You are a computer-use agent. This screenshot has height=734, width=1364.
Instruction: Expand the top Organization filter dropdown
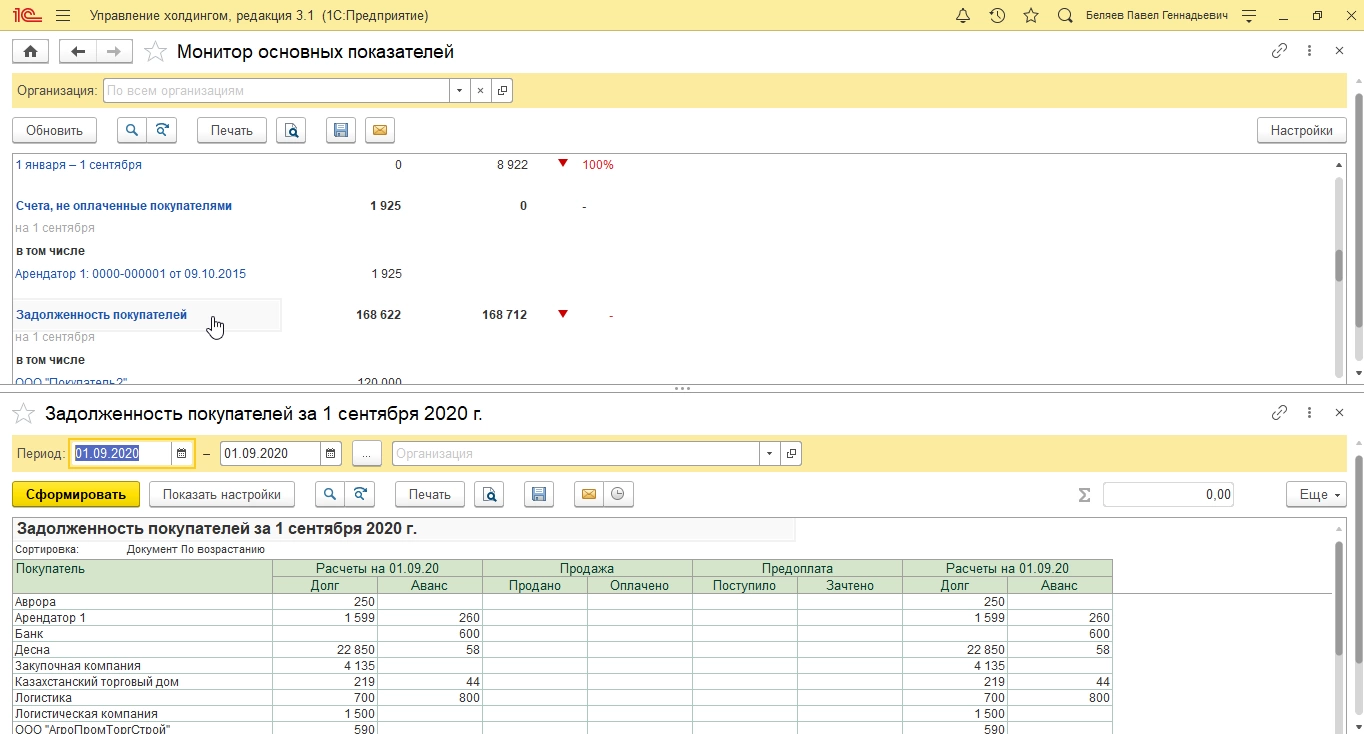459,91
